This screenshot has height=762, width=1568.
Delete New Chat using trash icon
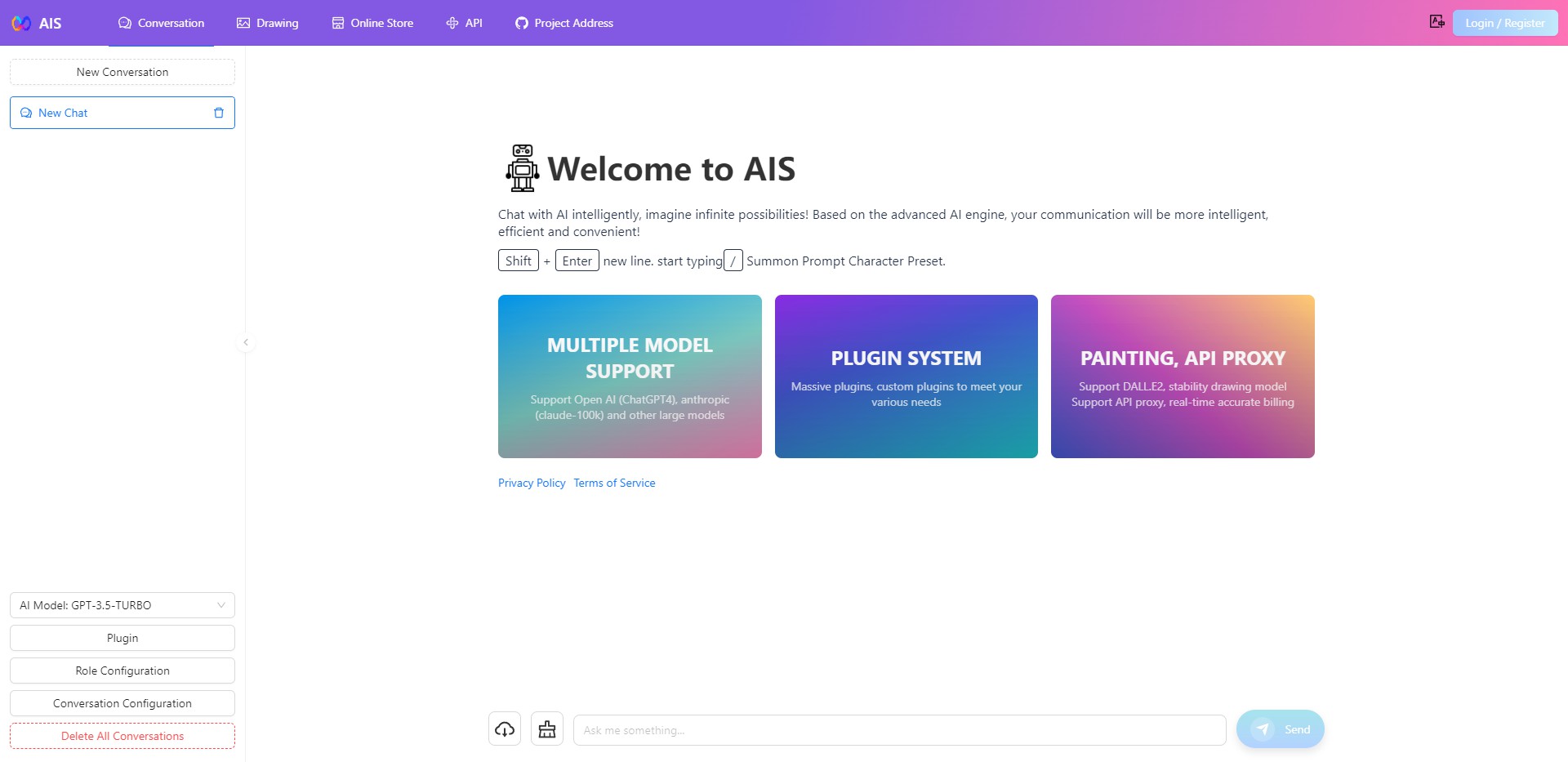click(218, 113)
